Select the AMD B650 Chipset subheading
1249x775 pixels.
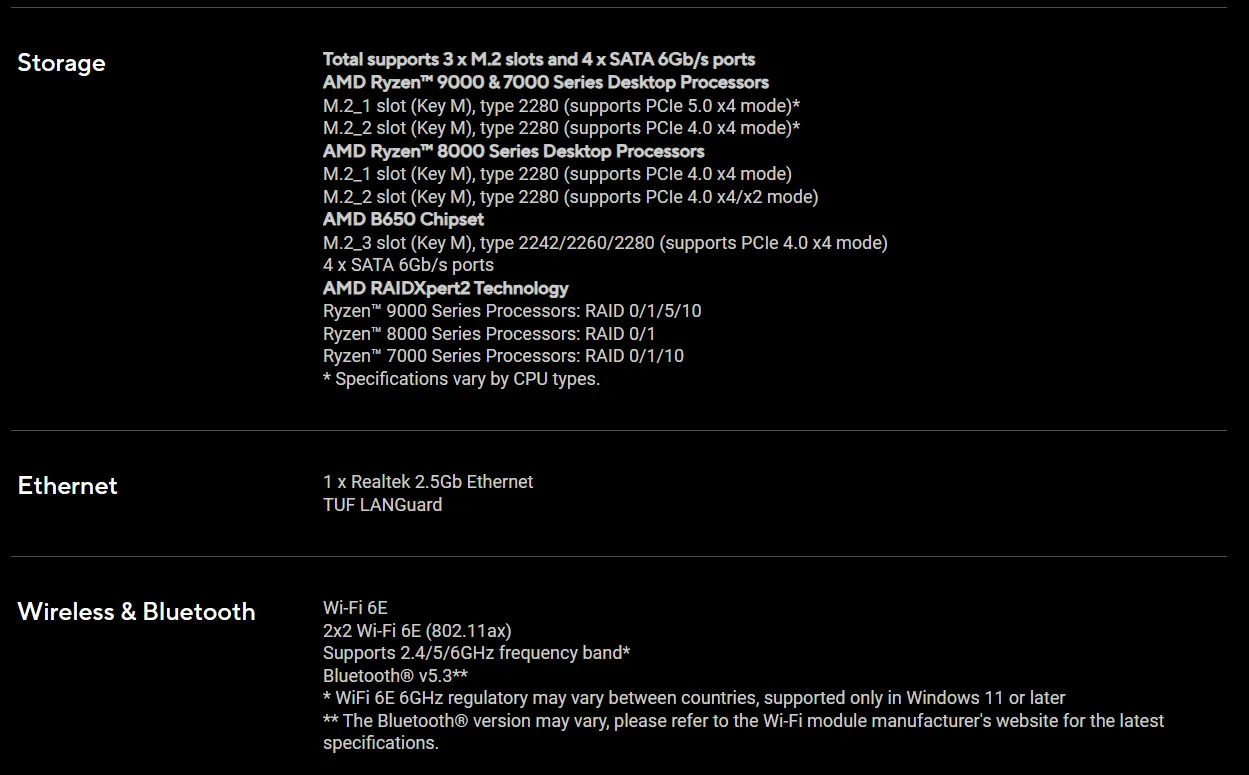403,219
